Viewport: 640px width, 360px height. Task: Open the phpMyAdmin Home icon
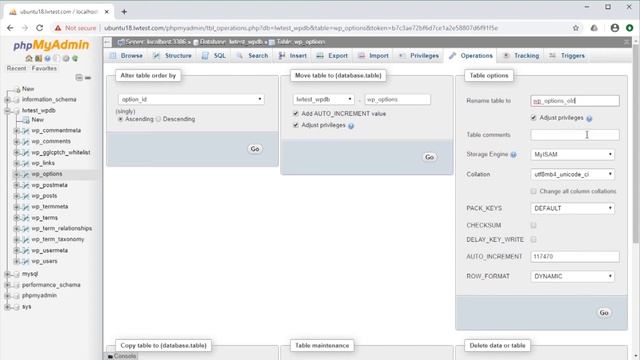pos(29,58)
